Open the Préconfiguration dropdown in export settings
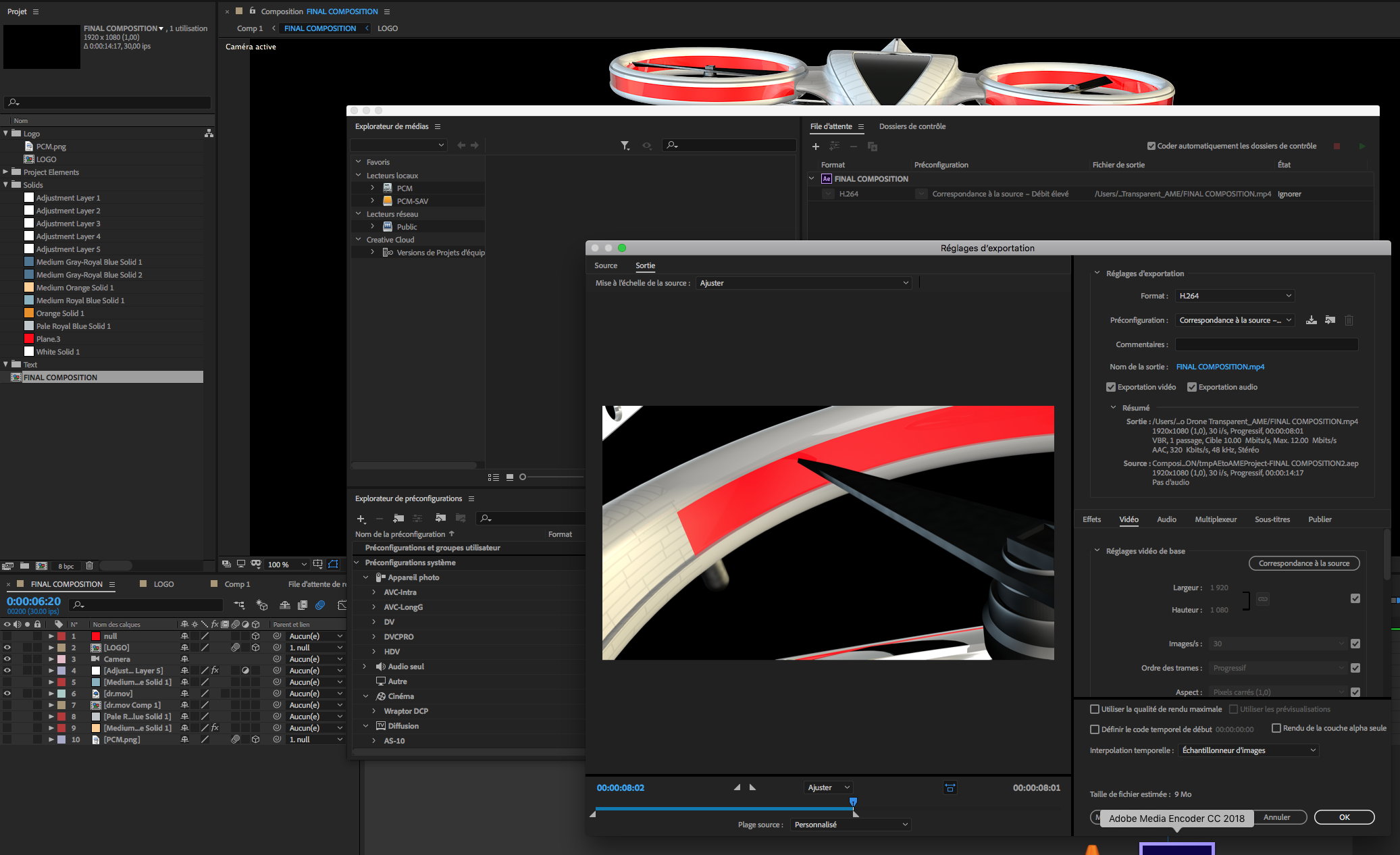Viewport: 1400px width, 855px height. (1235, 320)
